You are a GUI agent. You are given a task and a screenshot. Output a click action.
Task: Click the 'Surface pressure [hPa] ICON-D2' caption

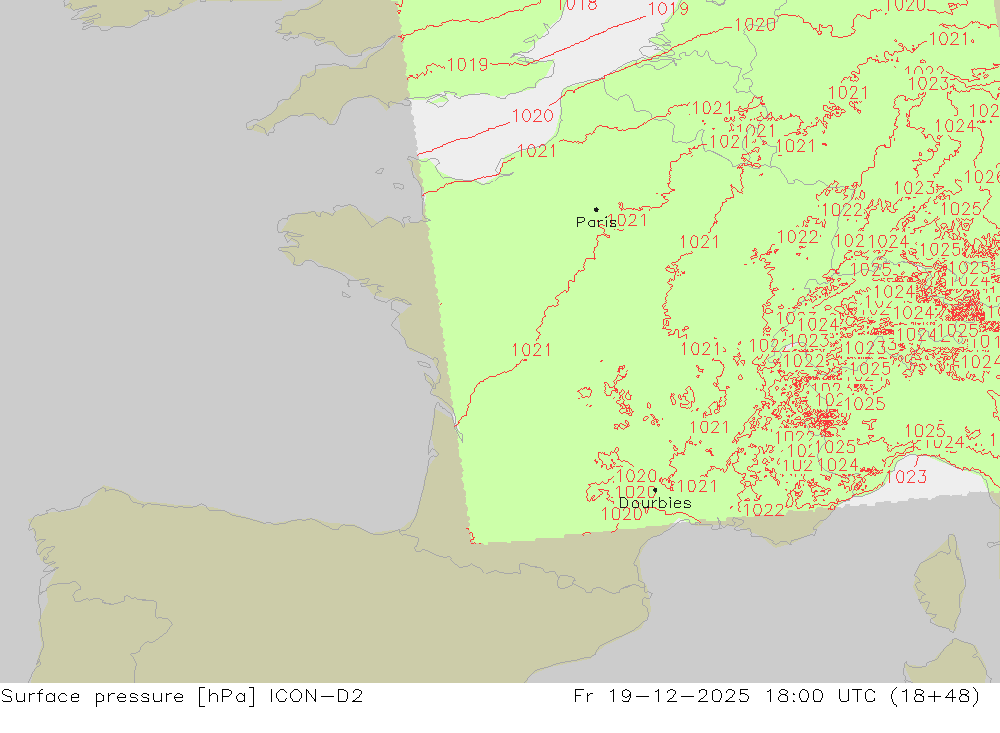pos(182,696)
